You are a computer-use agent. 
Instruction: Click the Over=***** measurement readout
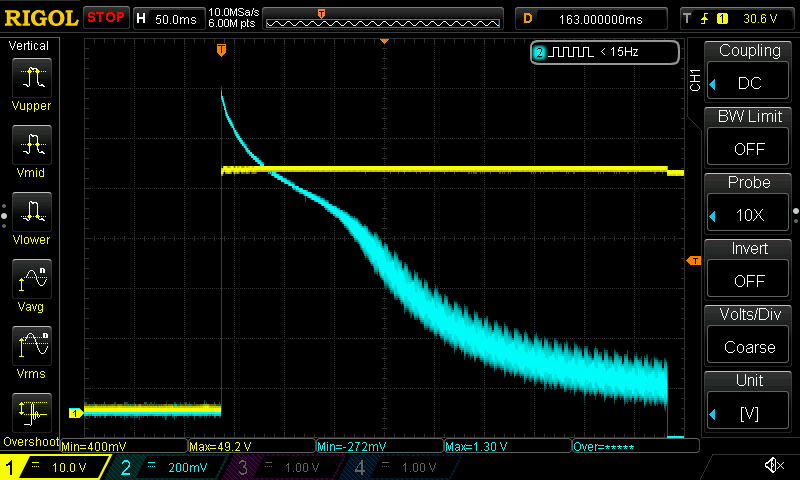click(x=636, y=446)
